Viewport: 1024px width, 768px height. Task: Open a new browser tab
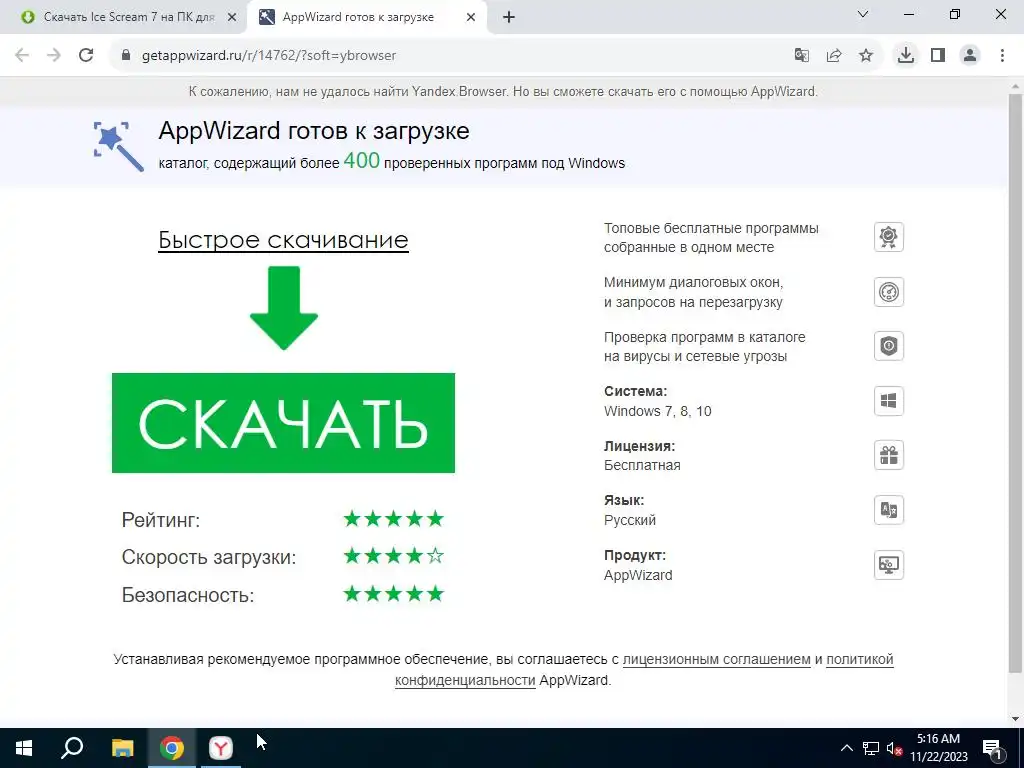[x=509, y=18]
